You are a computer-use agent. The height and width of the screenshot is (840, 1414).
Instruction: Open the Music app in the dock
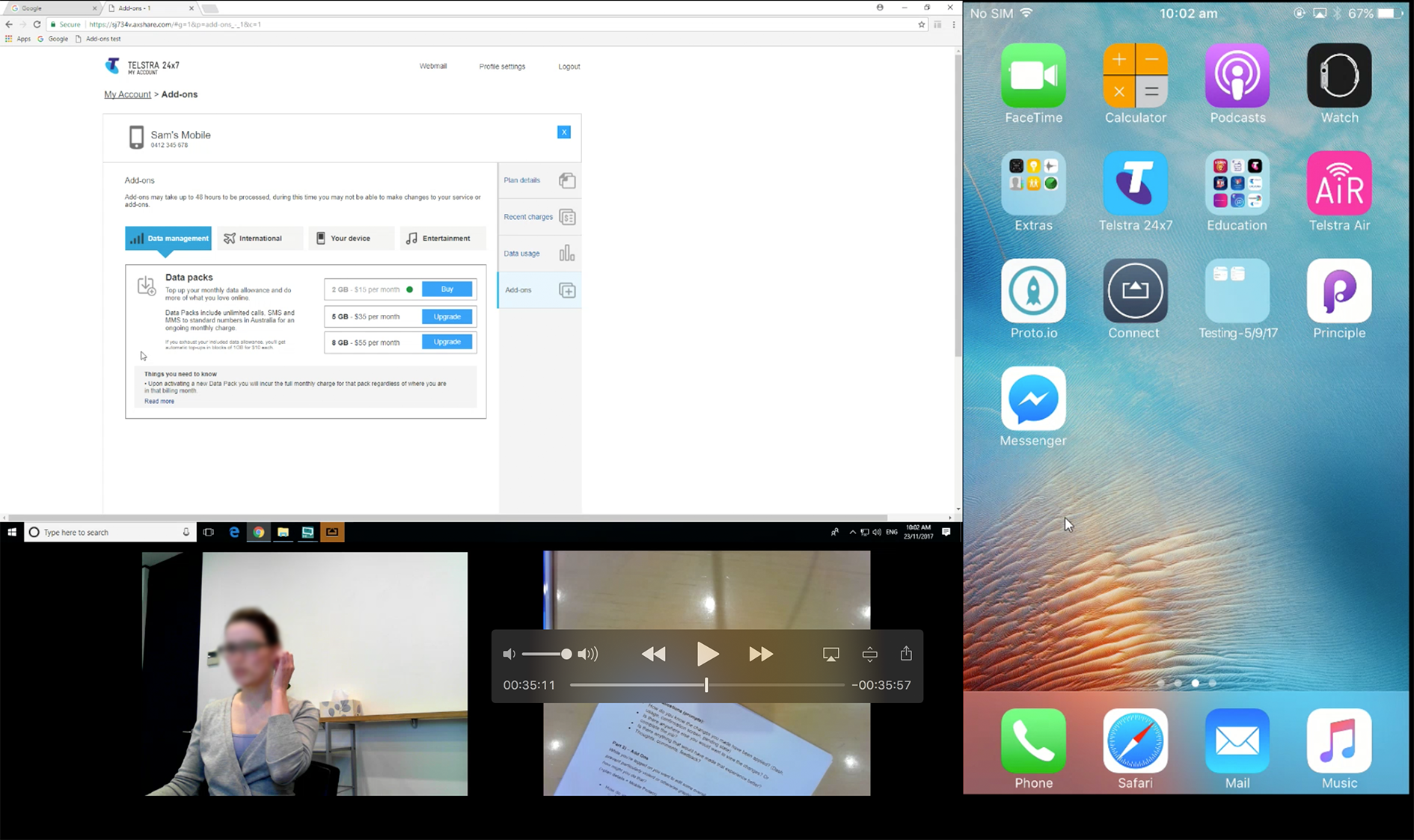pyautogui.click(x=1339, y=741)
